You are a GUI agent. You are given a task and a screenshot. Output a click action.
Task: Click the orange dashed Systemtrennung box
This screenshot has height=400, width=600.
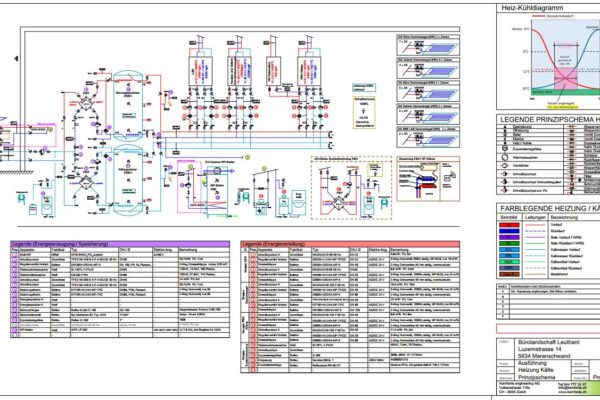point(351,188)
